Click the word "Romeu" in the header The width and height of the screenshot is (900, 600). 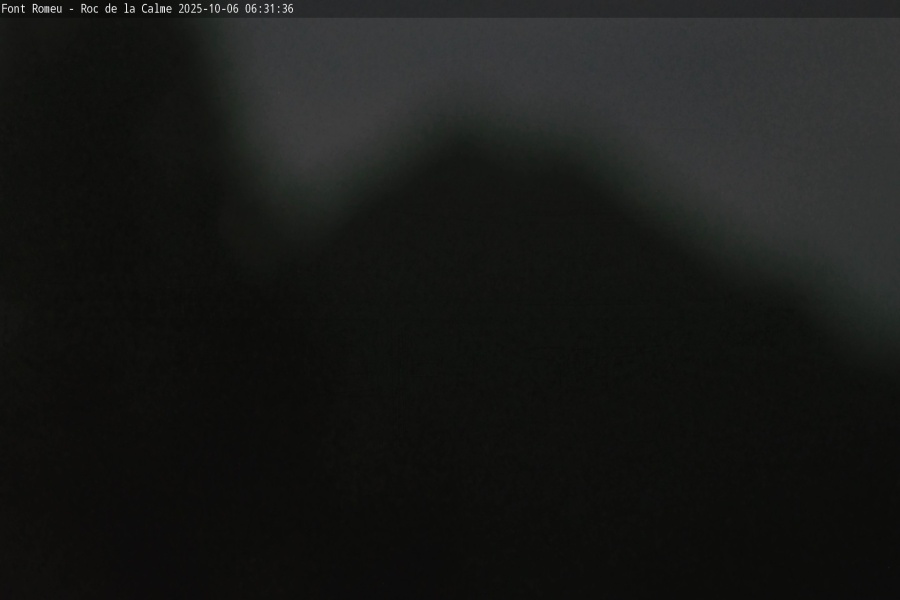click(45, 9)
